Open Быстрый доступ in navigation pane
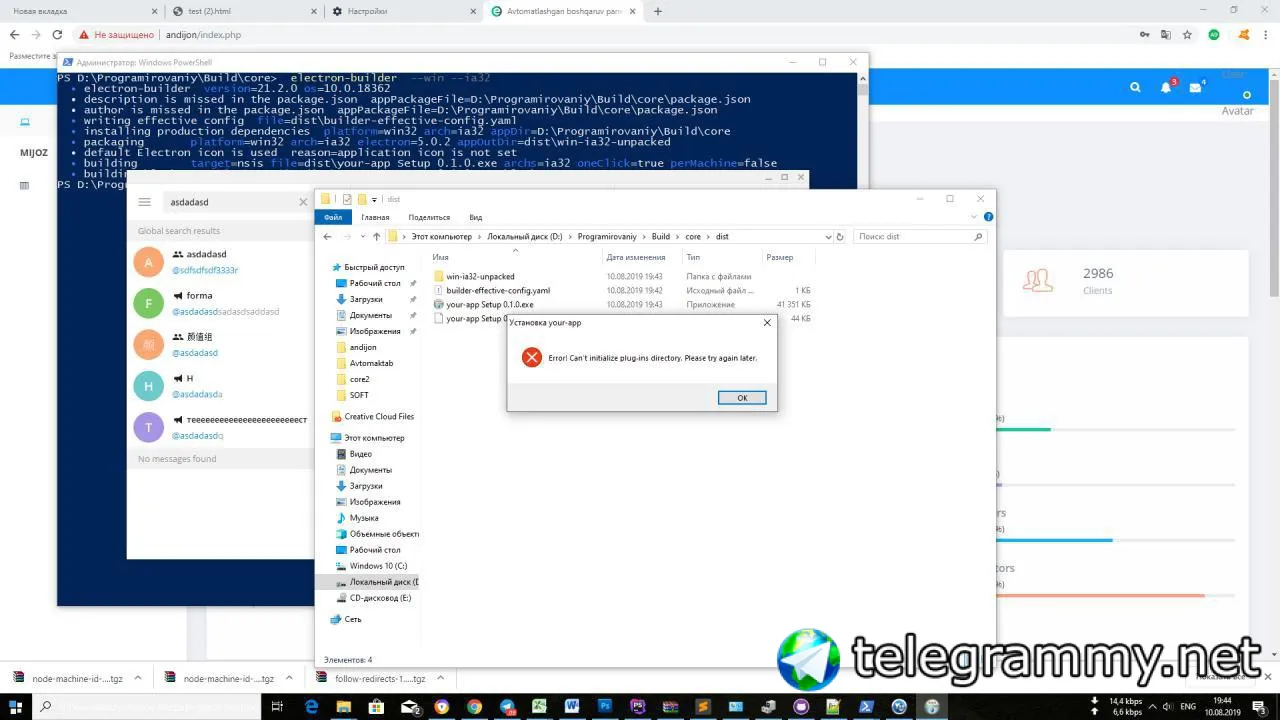 coord(374,267)
